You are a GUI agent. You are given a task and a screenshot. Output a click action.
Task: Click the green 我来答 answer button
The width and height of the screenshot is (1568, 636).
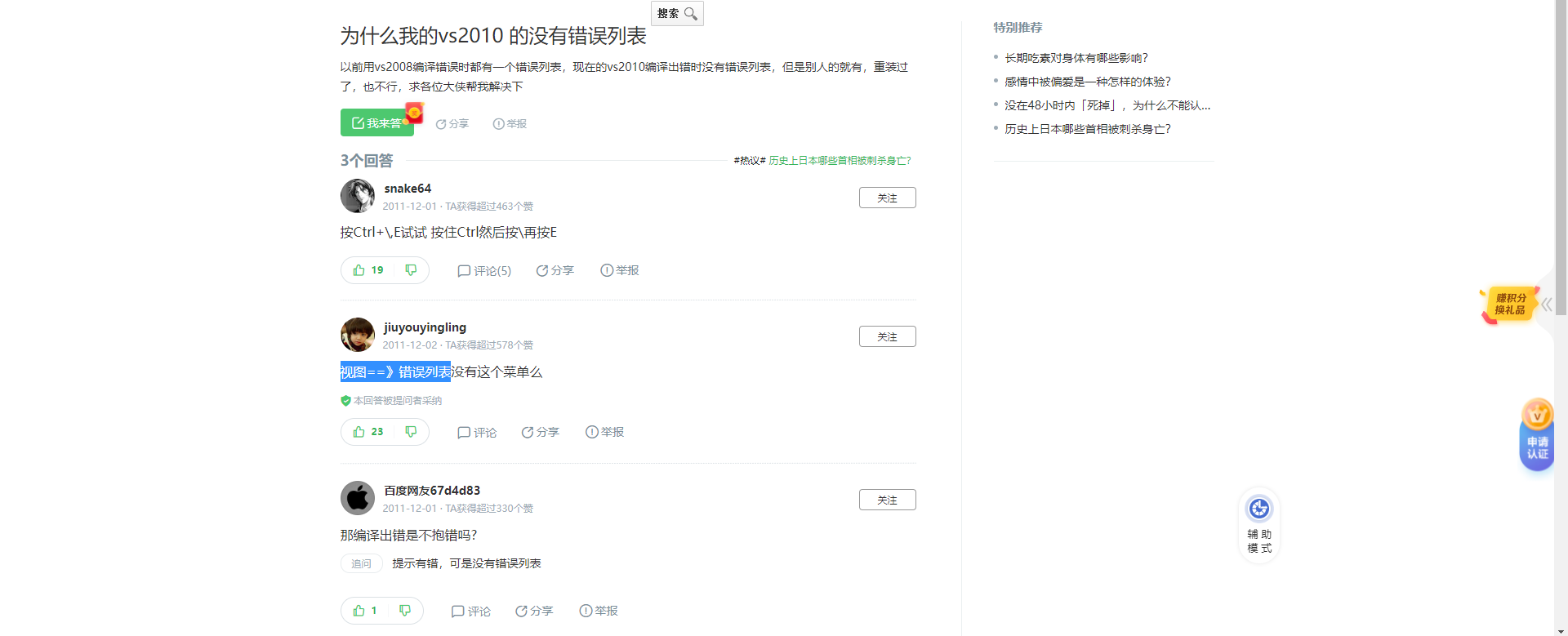point(377,122)
